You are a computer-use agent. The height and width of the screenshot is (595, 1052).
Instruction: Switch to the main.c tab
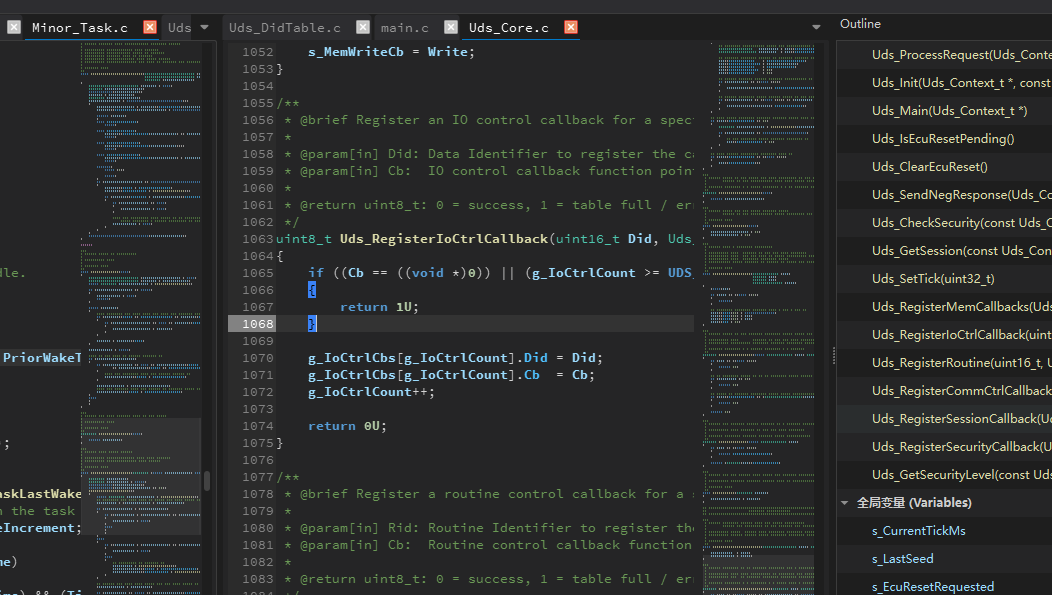(x=405, y=28)
